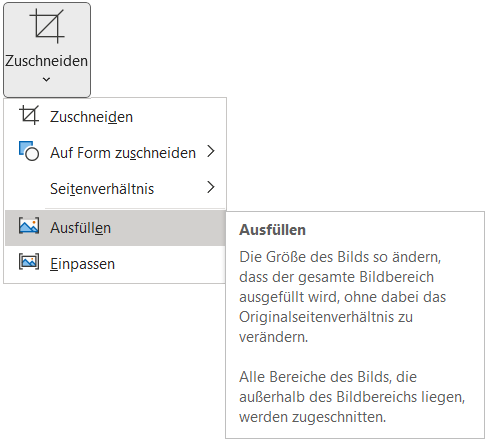
Task: Click the shape icon for Auf Form zuschneiden
Action: pos(29,151)
